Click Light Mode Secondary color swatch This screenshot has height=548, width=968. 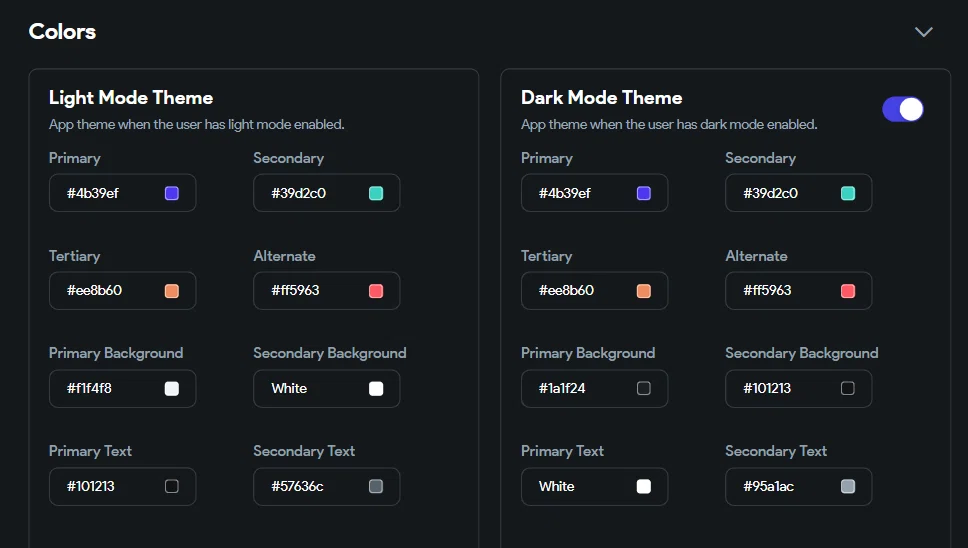click(376, 193)
